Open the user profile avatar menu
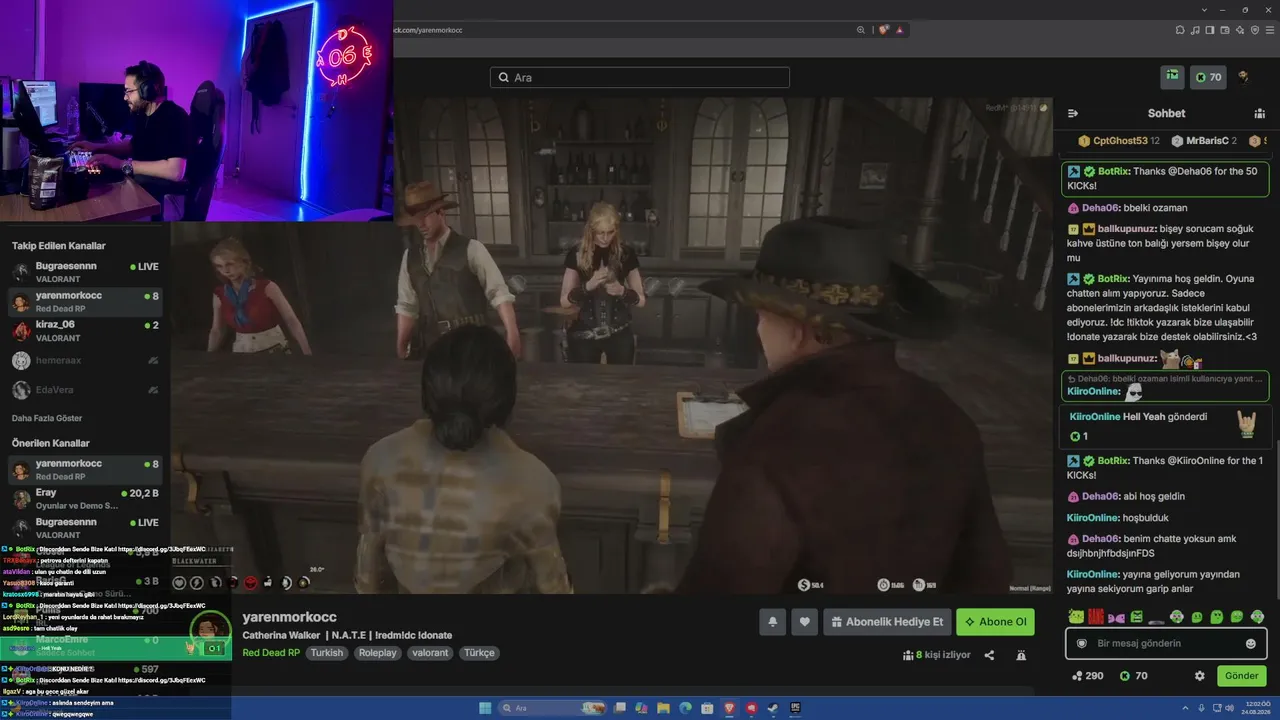The image size is (1280, 720). (x=1243, y=77)
